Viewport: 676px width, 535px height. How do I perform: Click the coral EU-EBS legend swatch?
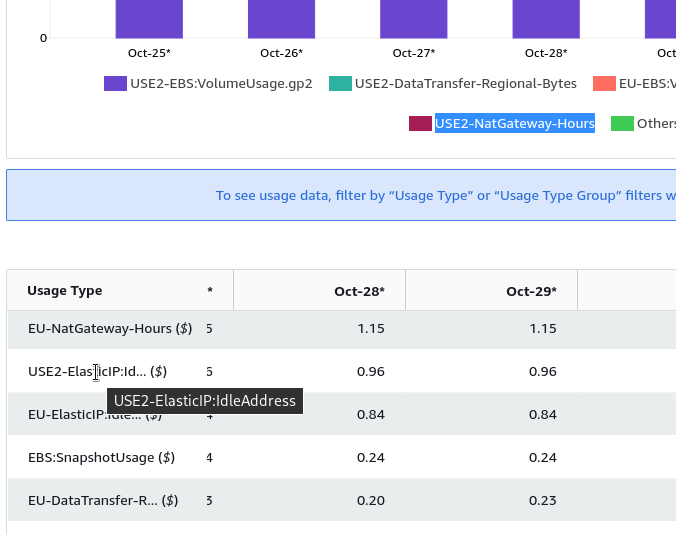coord(604,84)
